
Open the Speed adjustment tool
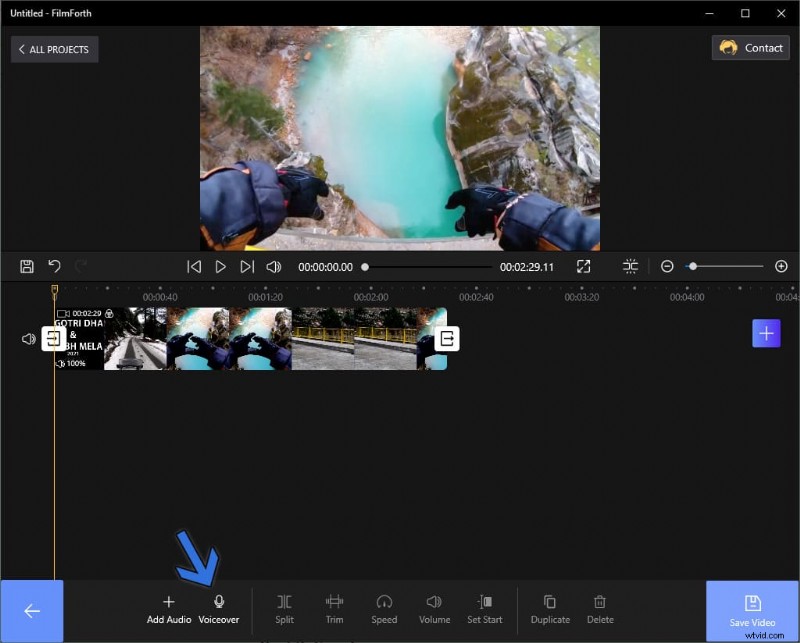tap(384, 601)
